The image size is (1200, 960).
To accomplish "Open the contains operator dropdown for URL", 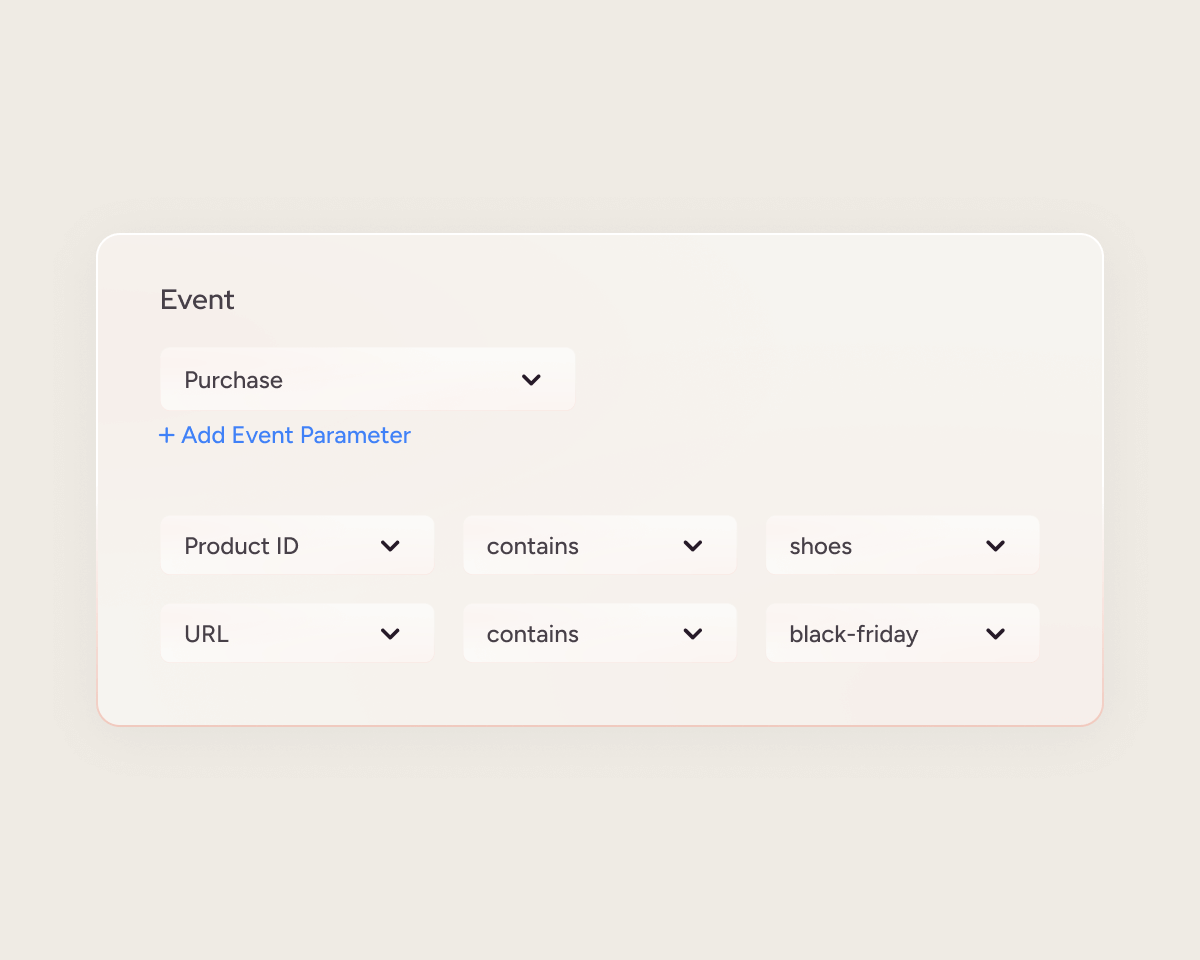I will 599,634.
